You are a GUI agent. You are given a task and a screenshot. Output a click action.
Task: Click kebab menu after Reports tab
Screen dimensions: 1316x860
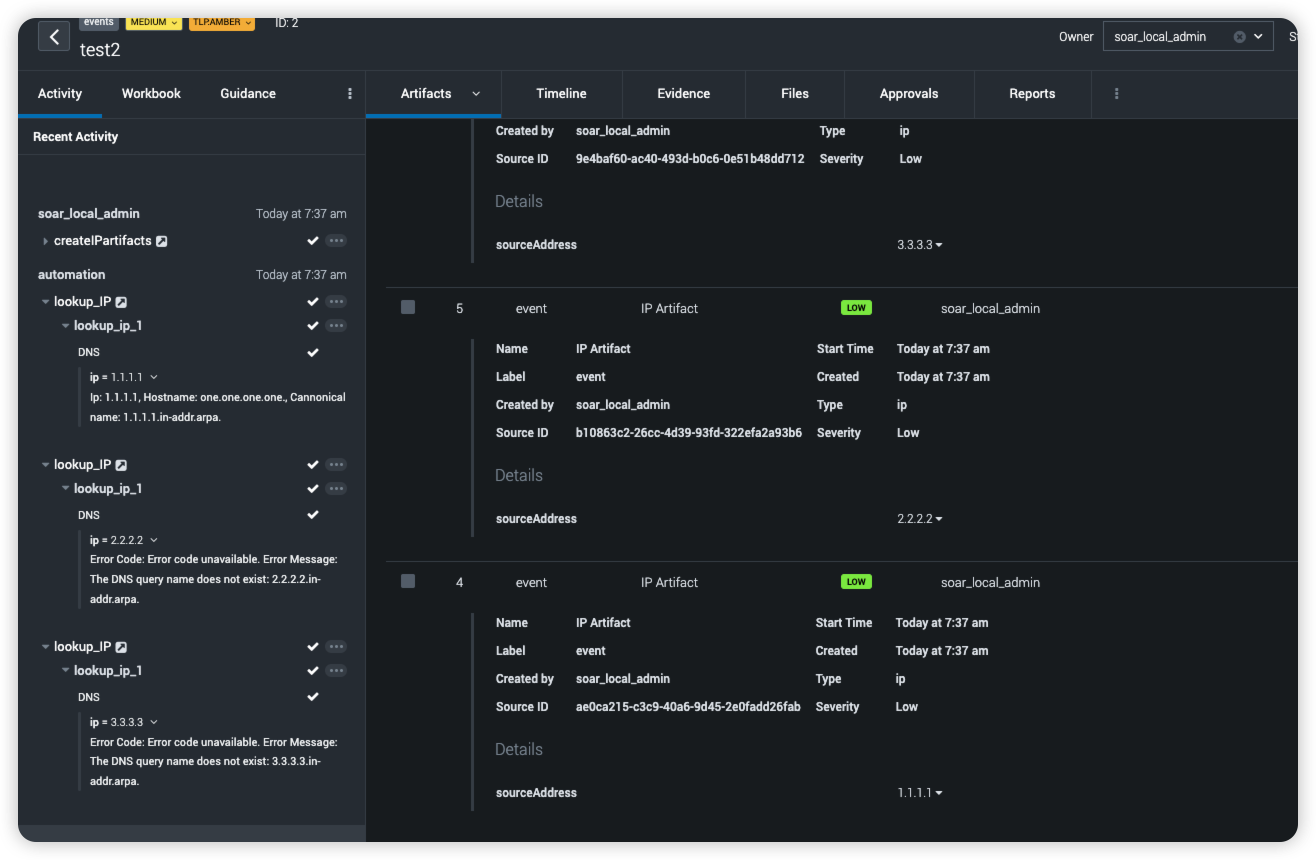coord(1116,94)
